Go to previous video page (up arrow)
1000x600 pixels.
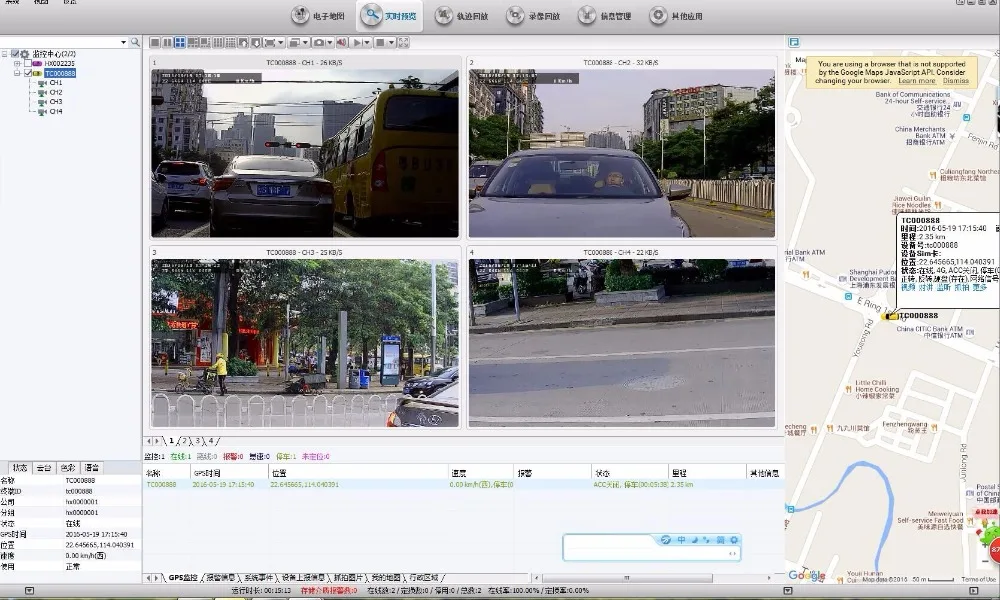243,43
